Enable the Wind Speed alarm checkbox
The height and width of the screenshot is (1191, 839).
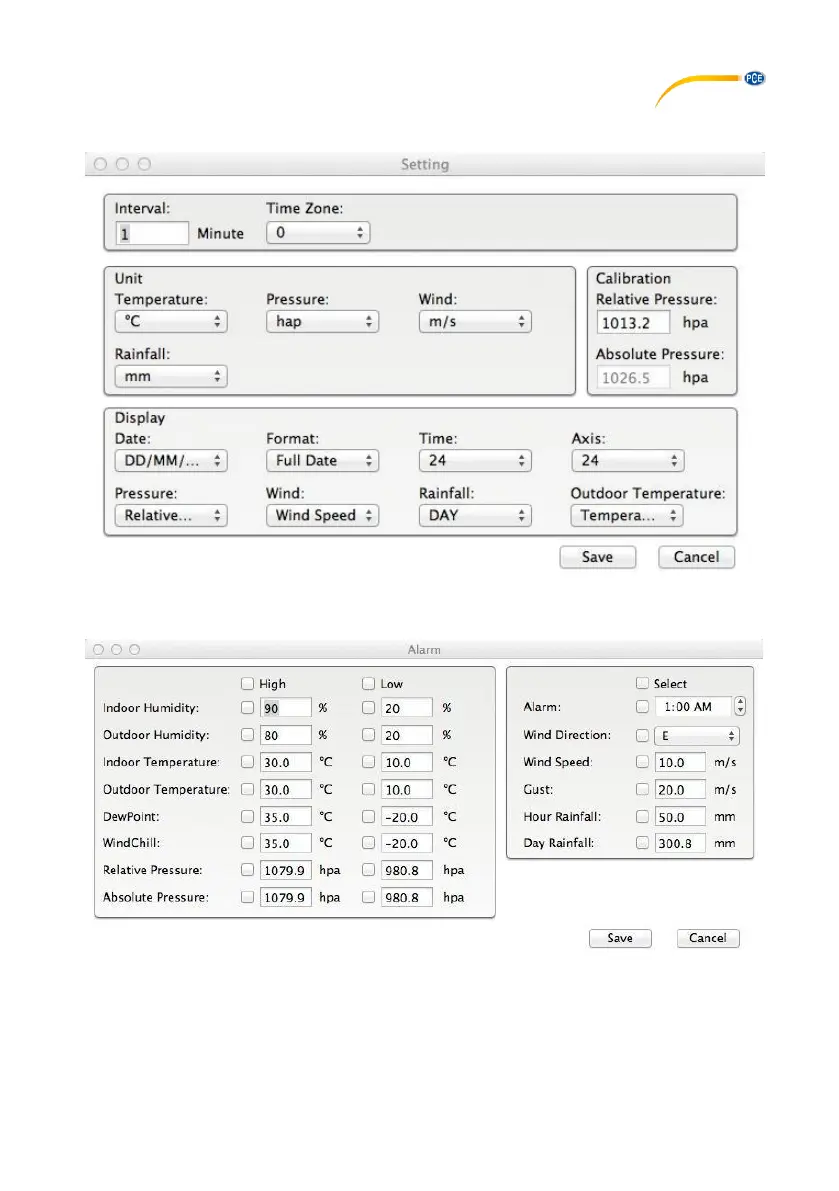(642, 762)
